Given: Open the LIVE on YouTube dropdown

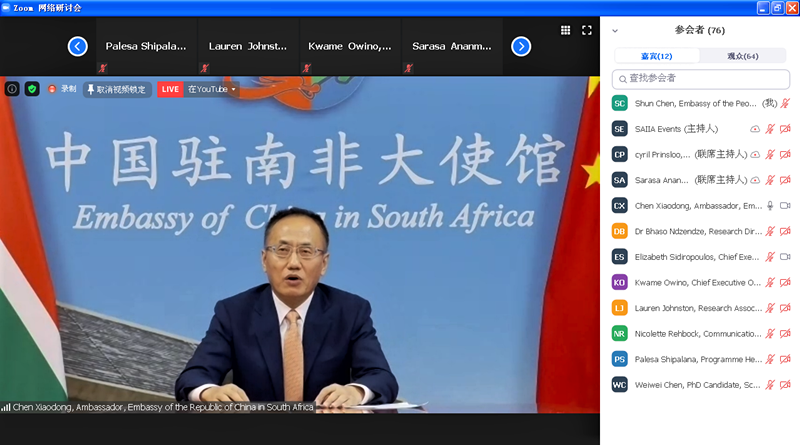Looking at the screenshot, I should click(234, 89).
